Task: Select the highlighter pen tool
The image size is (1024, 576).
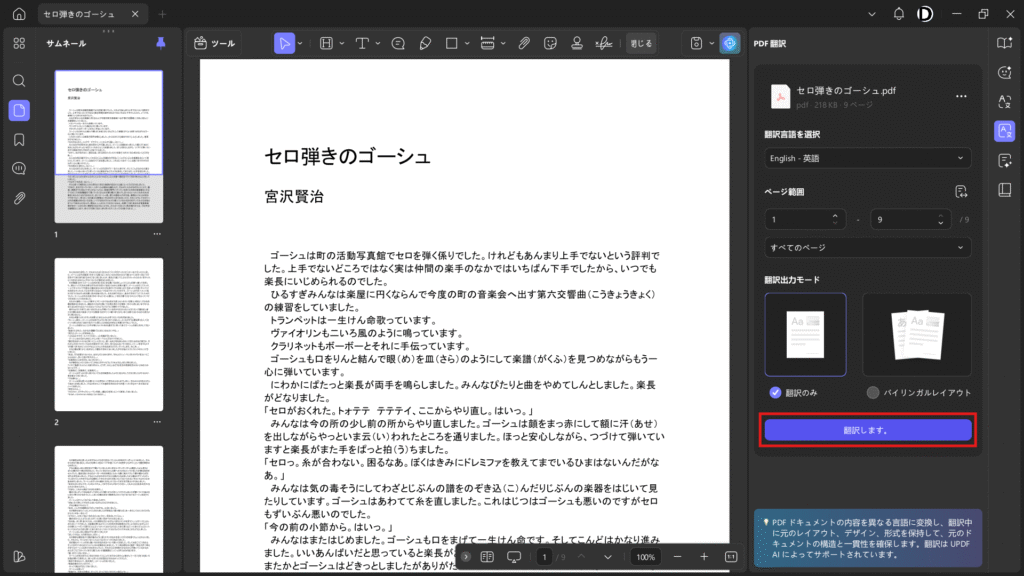Action: pyautogui.click(x=425, y=43)
